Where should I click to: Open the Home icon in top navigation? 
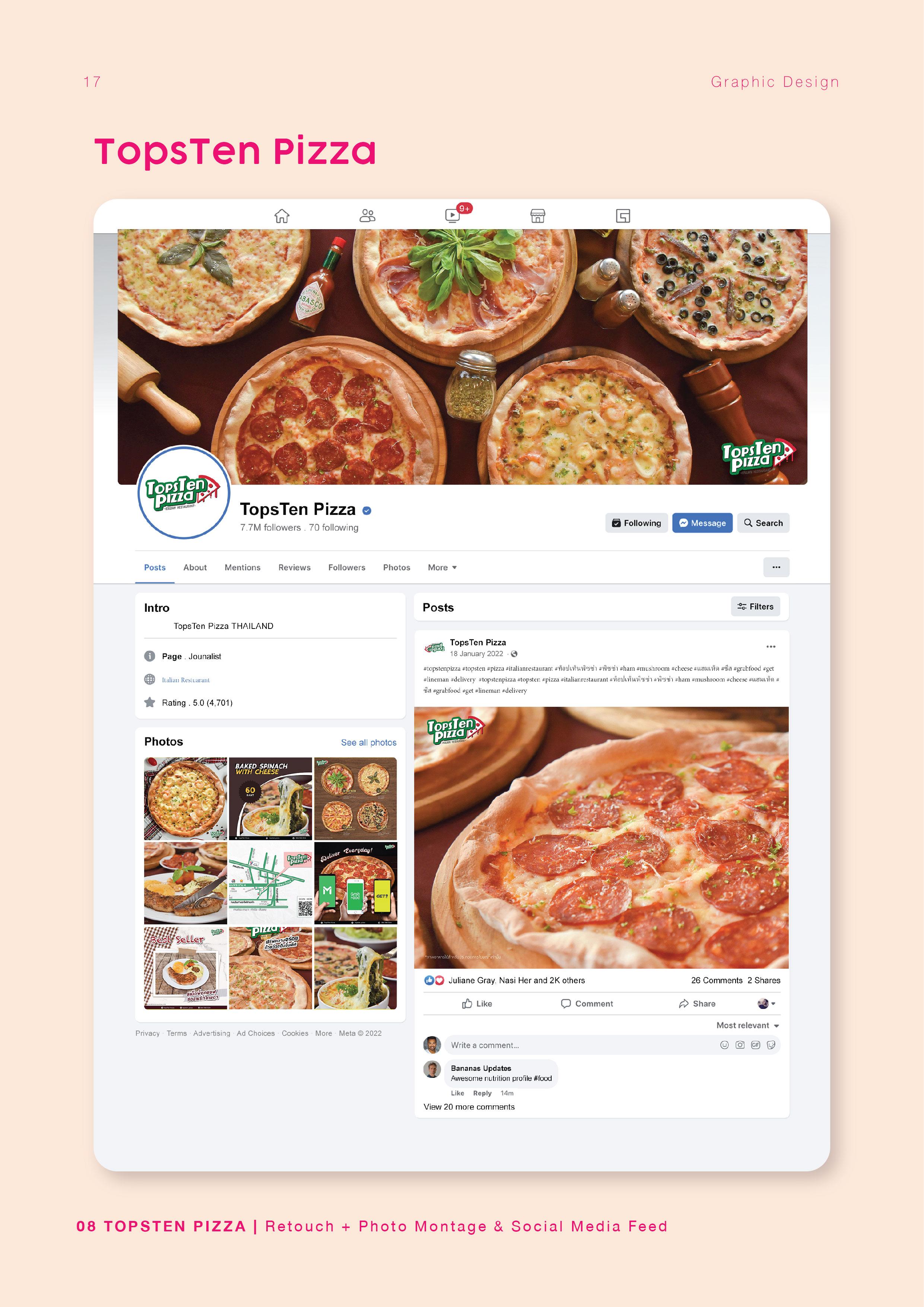click(x=282, y=216)
